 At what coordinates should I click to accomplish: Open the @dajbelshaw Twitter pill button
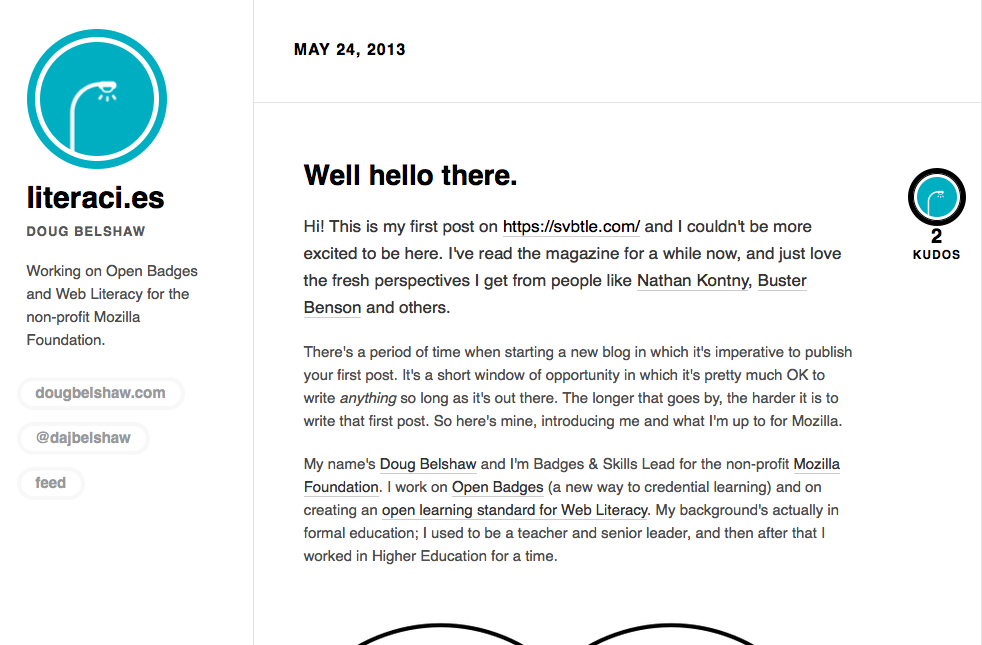(x=83, y=438)
